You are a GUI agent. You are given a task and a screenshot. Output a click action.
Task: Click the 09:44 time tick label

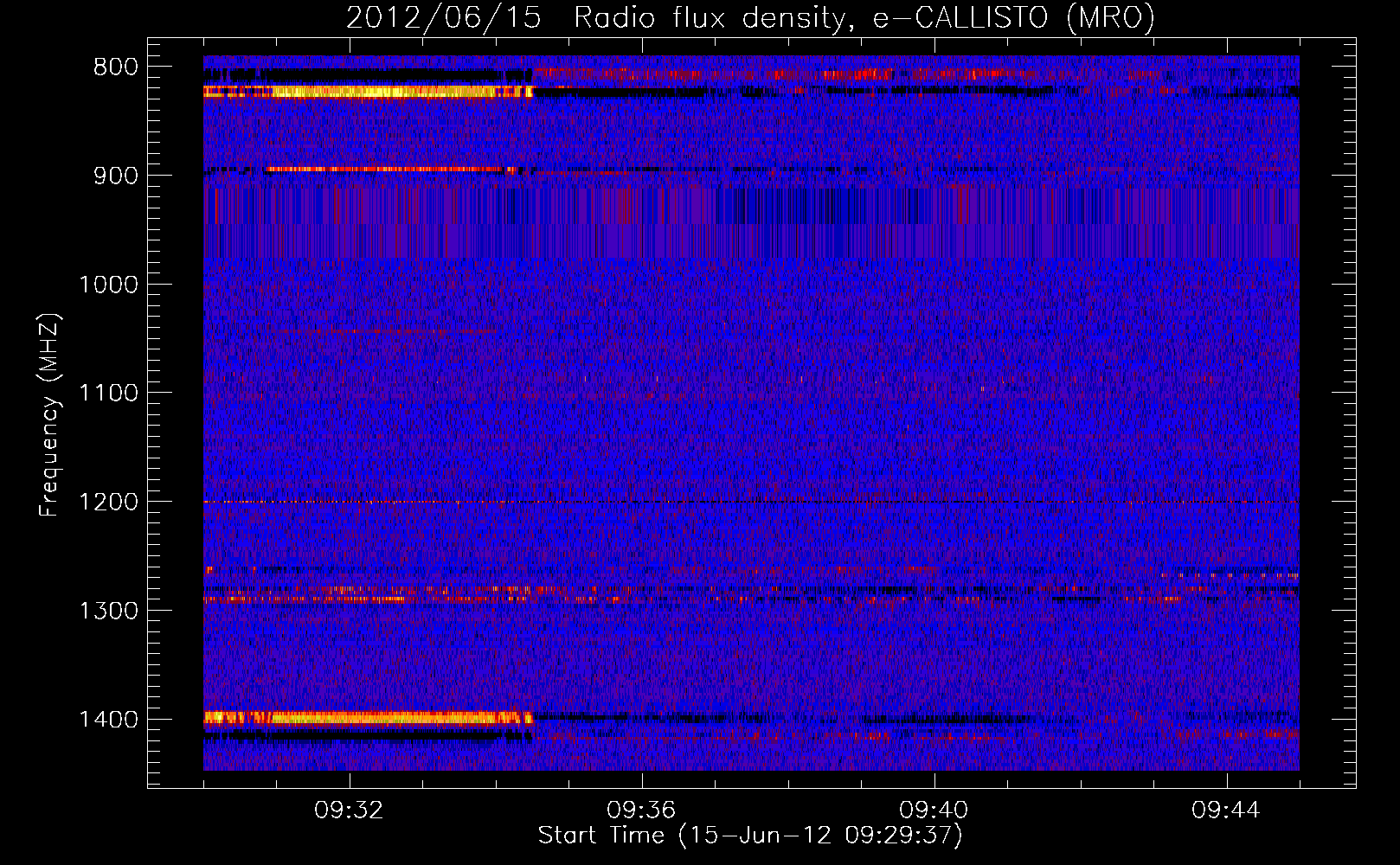1226,811
